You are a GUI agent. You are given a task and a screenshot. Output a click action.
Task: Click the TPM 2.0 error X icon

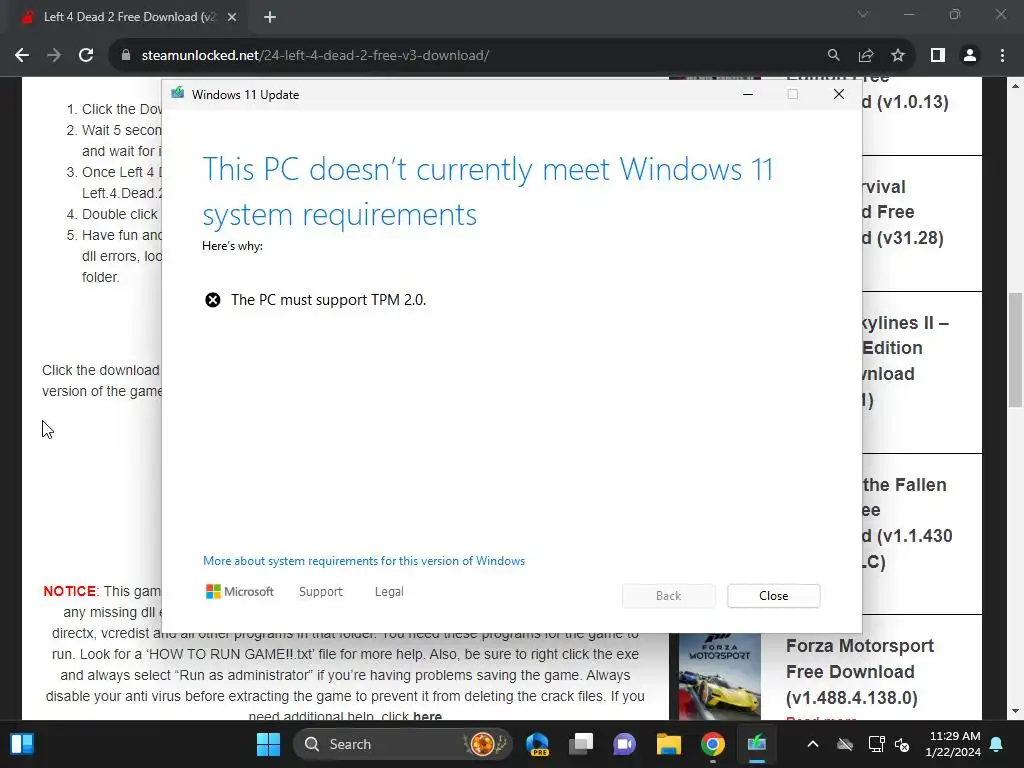213,300
